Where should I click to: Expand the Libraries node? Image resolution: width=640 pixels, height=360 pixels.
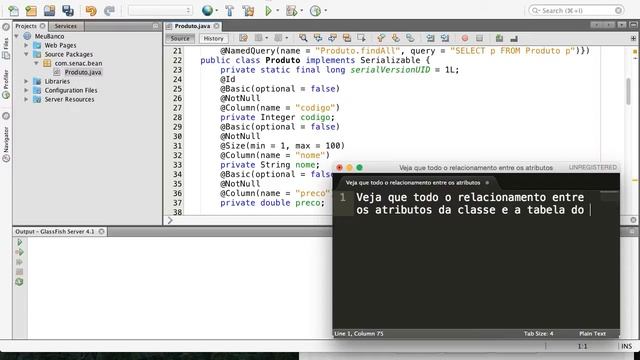click(26, 81)
